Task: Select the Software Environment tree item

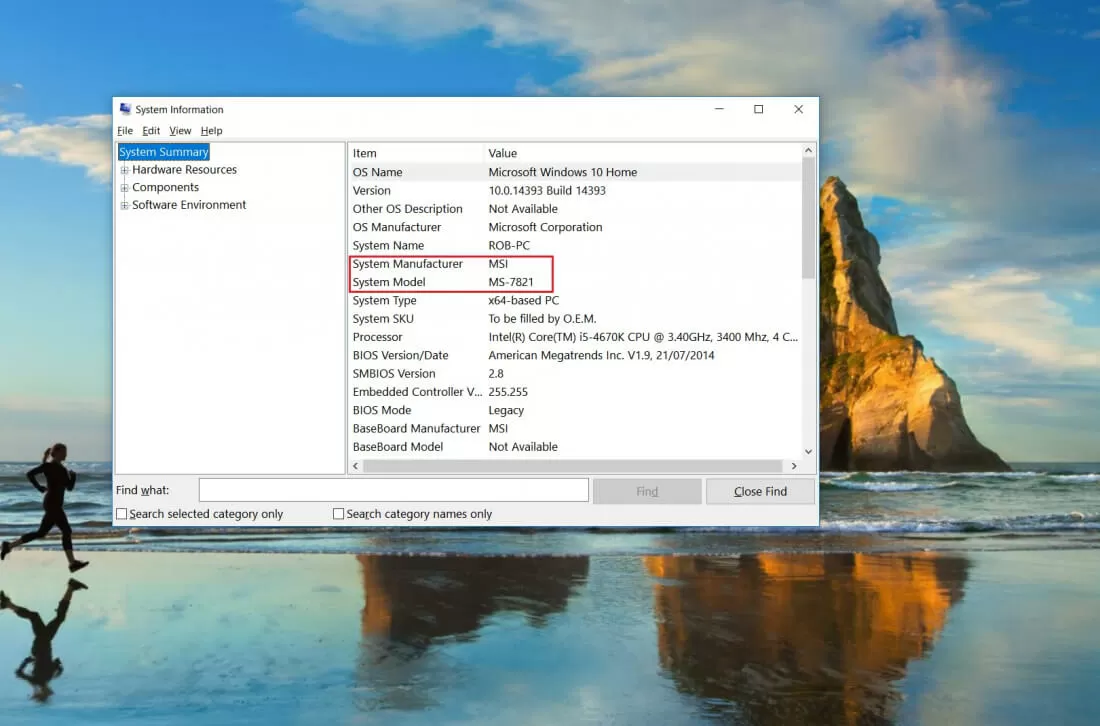Action: tap(189, 205)
